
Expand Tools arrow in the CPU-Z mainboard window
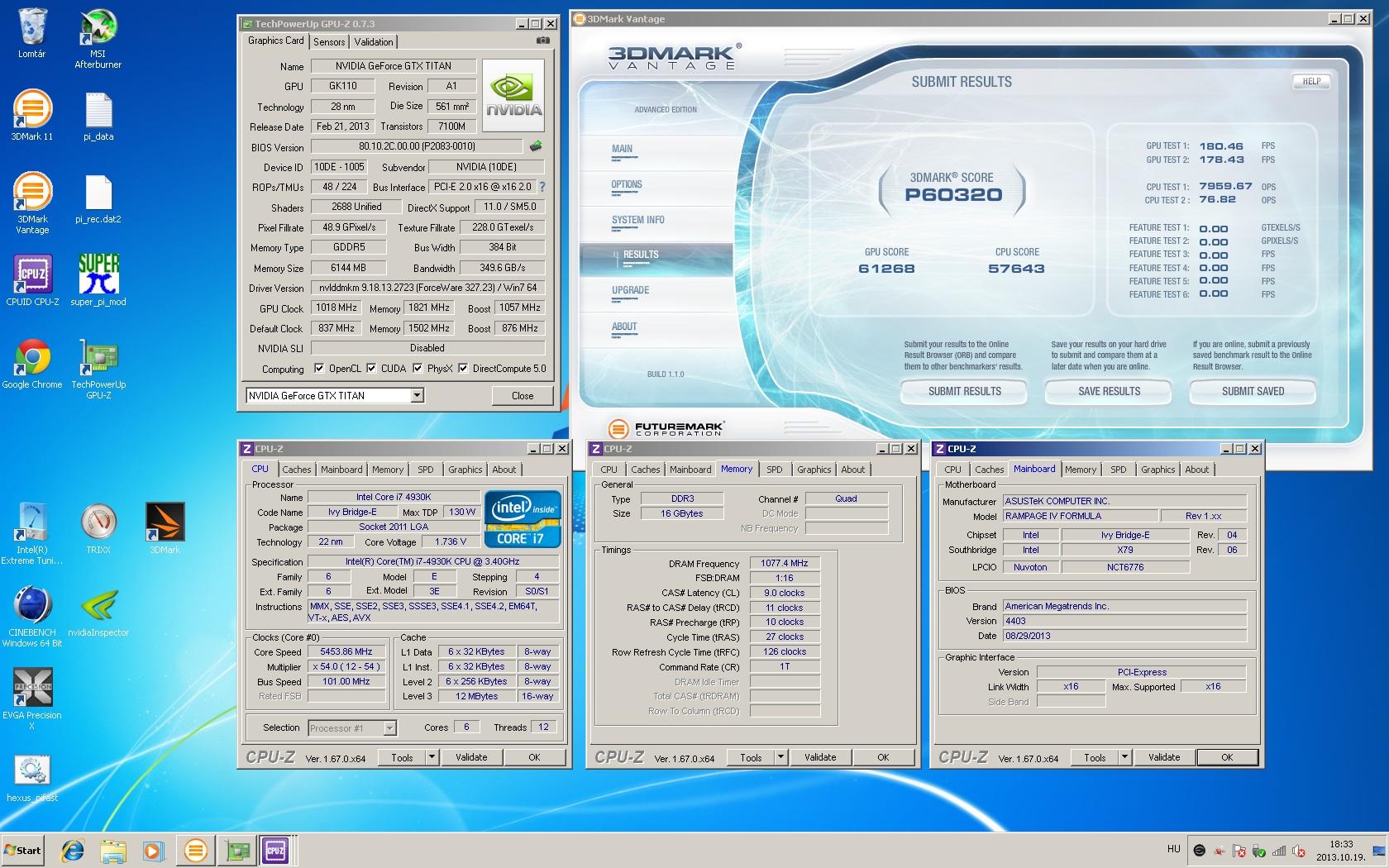pos(1124,757)
